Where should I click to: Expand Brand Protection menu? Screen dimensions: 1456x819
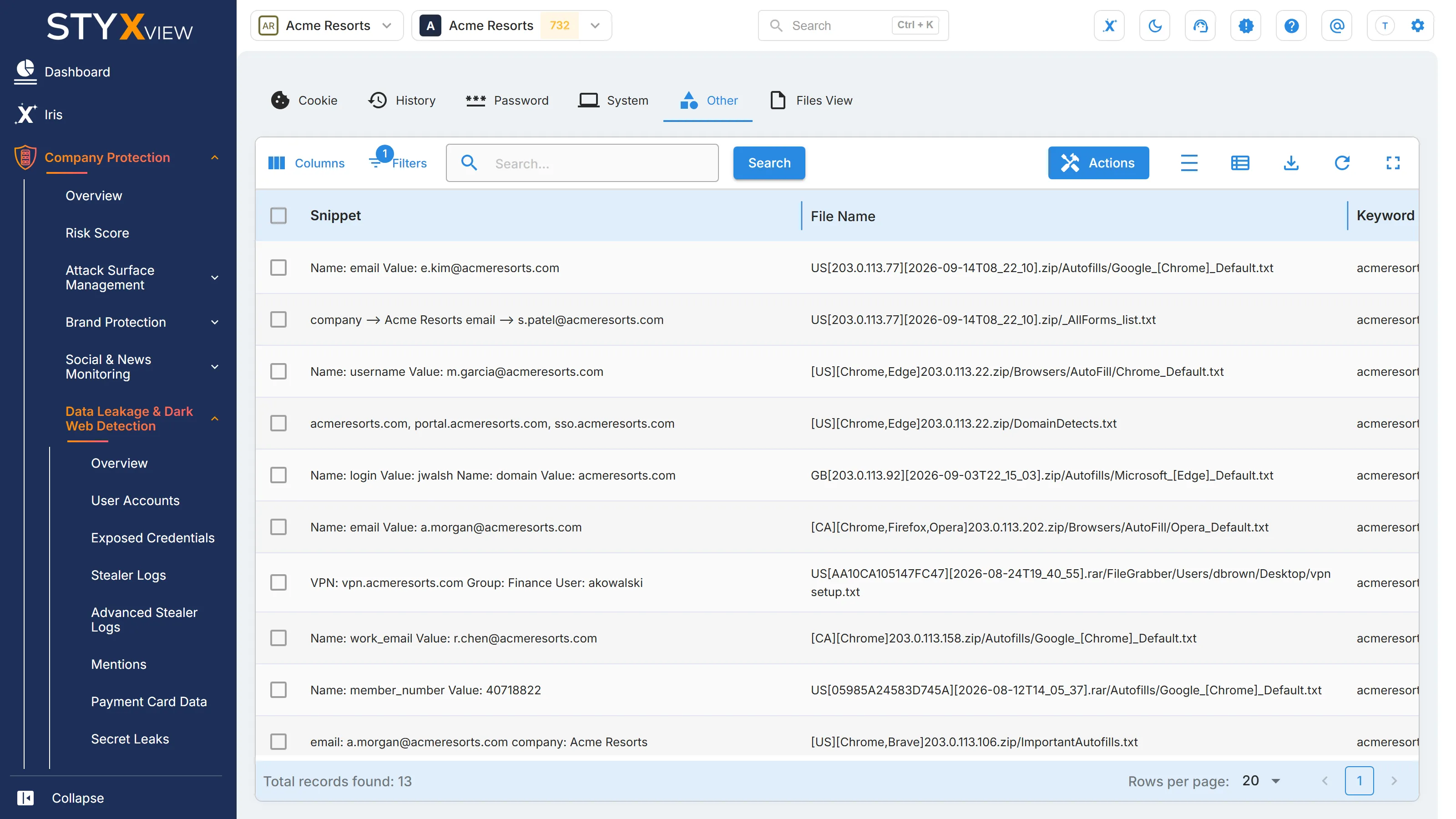(x=215, y=322)
